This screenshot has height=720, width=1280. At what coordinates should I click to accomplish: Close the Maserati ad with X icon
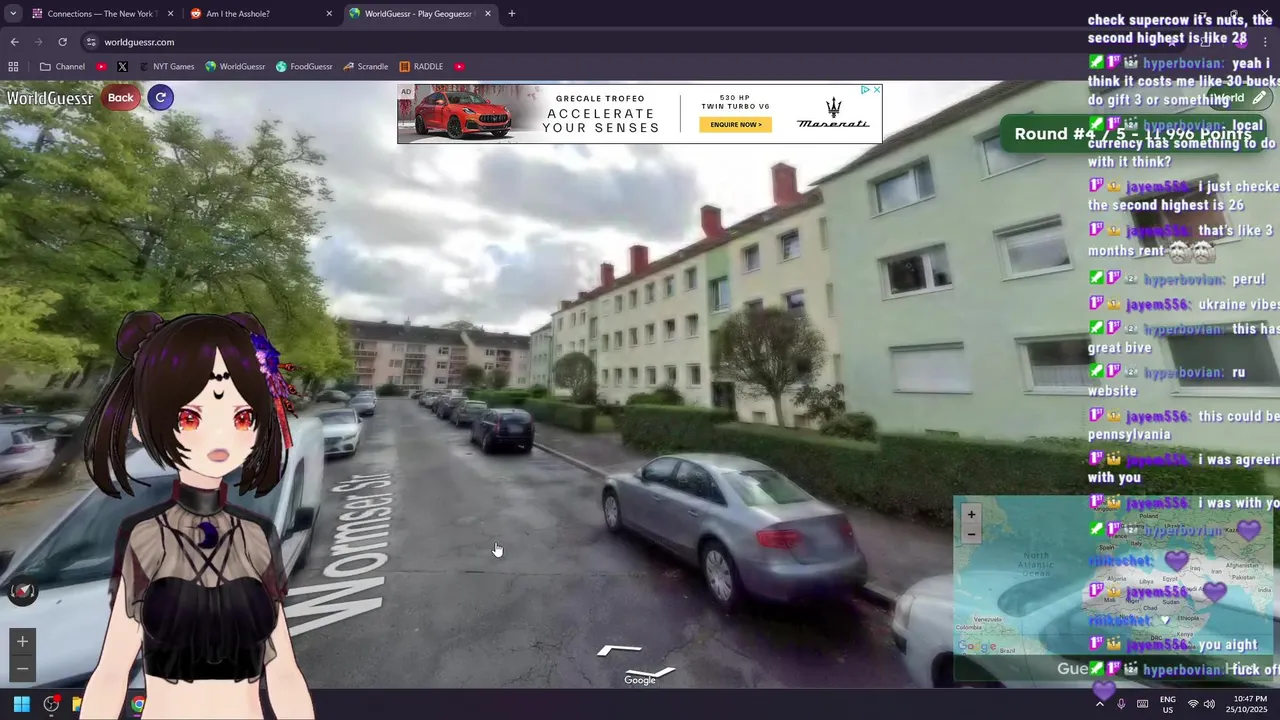tap(877, 90)
